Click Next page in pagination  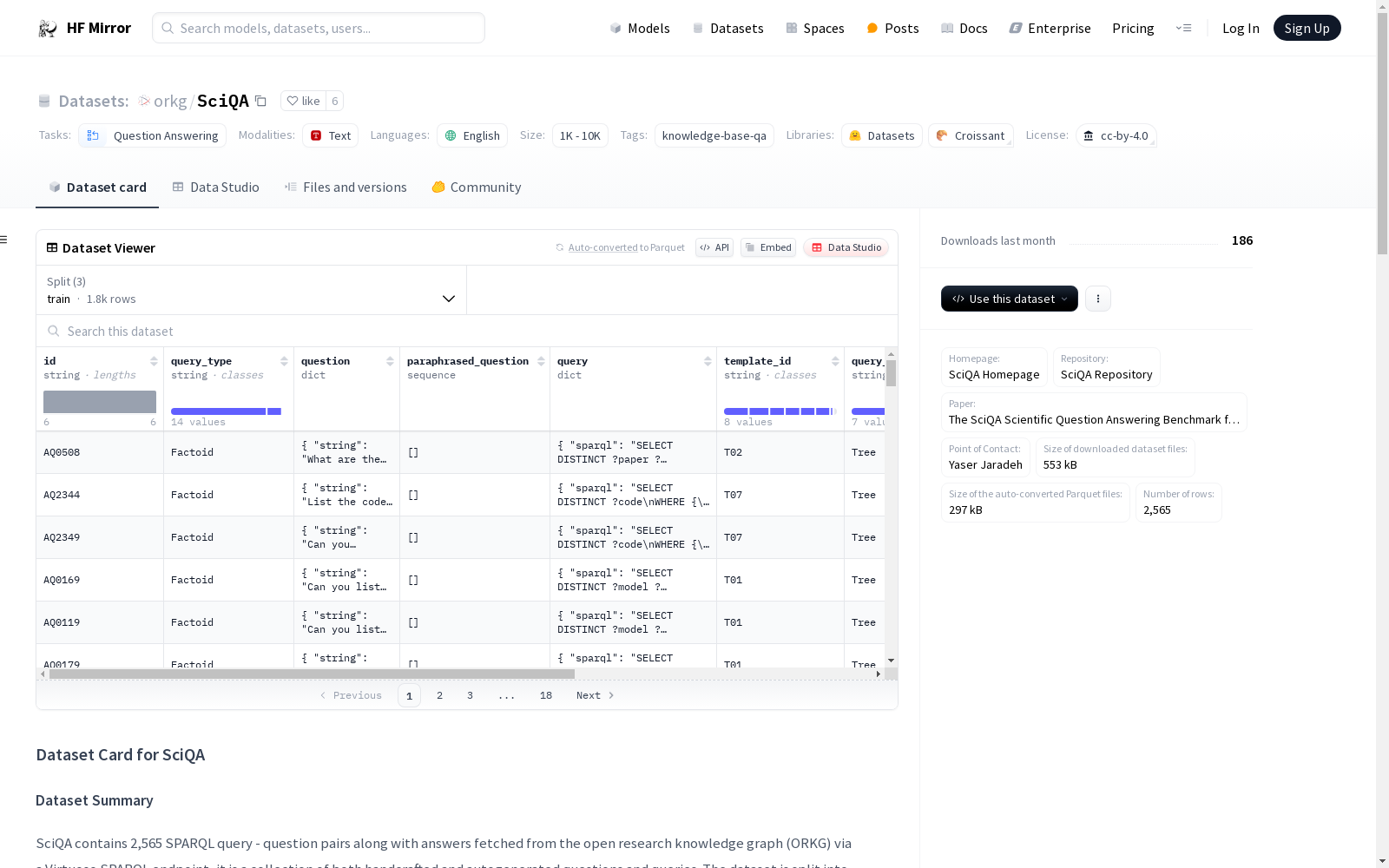pyautogui.click(x=596, y=695)
